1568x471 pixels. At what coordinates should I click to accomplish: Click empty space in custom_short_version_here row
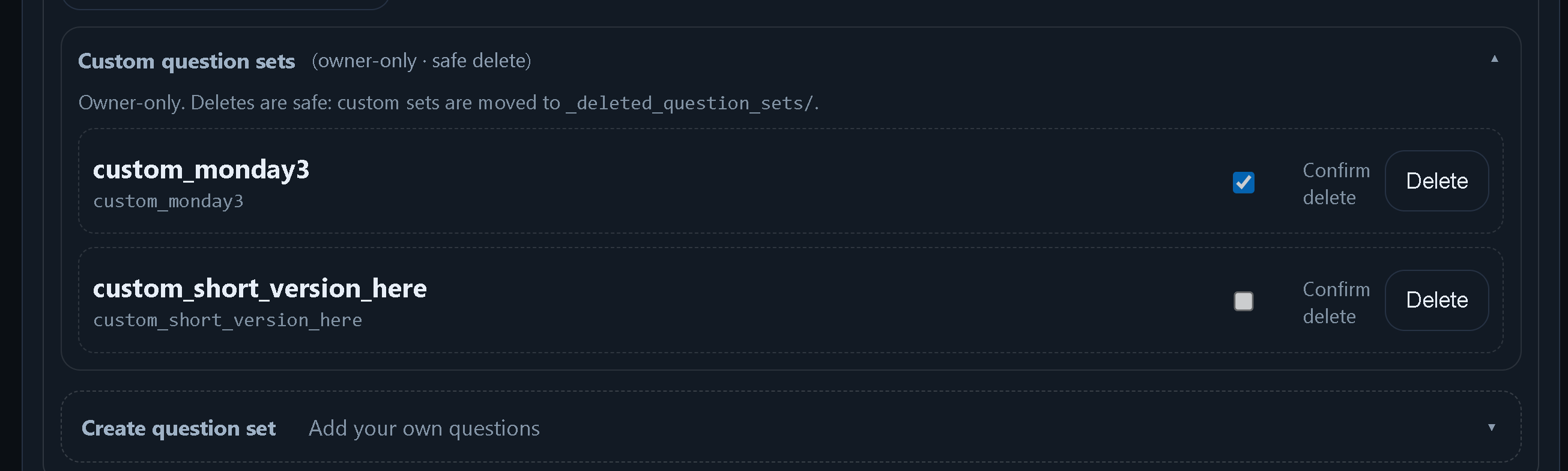[792, 300]
